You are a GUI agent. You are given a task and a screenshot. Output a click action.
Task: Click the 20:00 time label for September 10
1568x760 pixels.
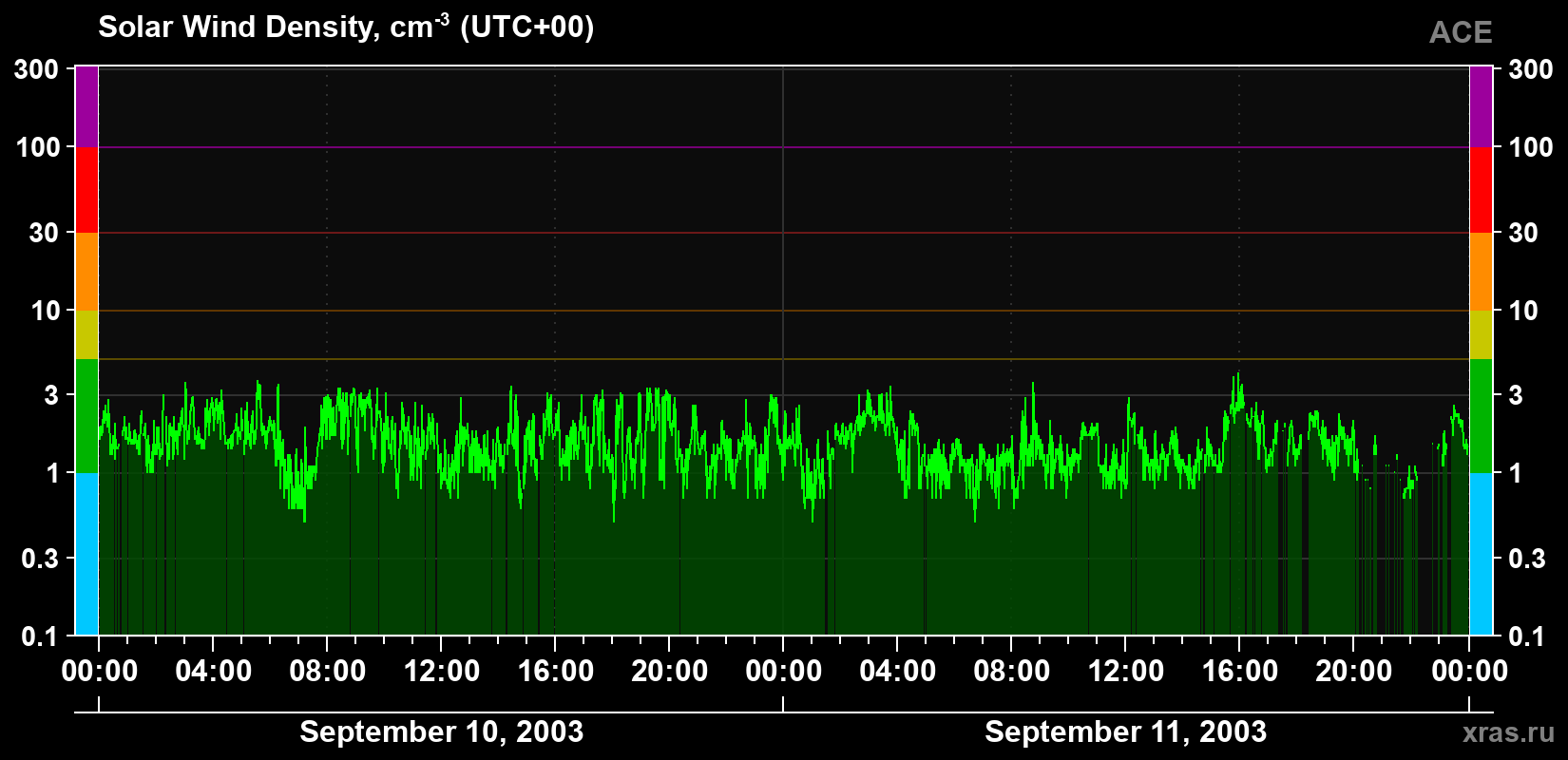tap(670, 672)
